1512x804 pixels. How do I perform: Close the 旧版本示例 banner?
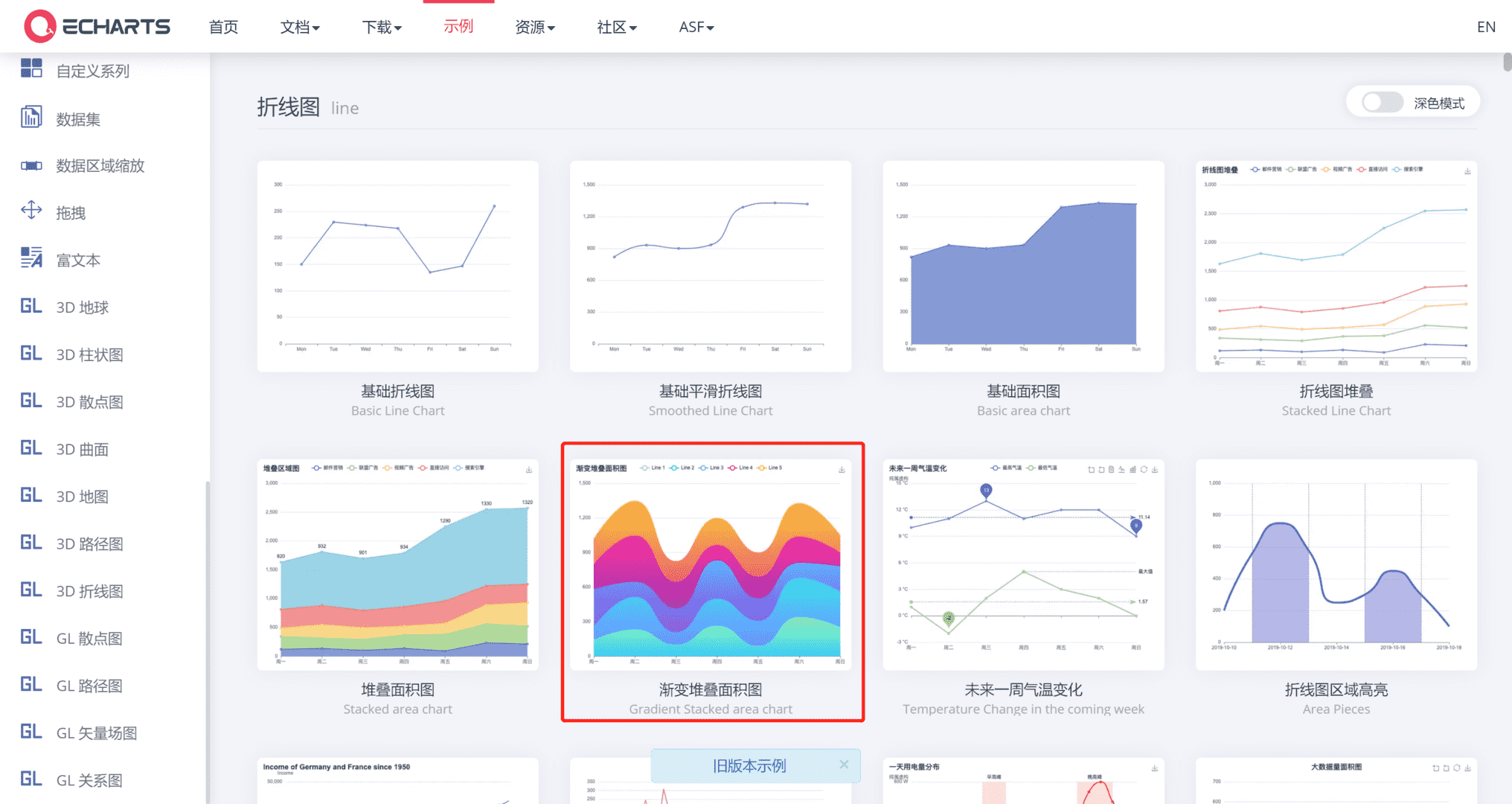(x=844, y=765)
